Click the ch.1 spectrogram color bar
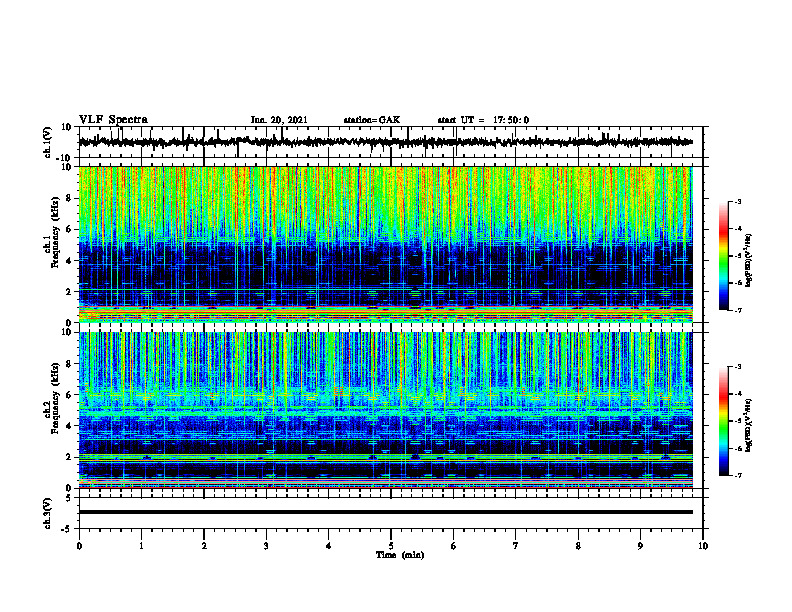Screen dimensions: 792x612 (723, 256)
